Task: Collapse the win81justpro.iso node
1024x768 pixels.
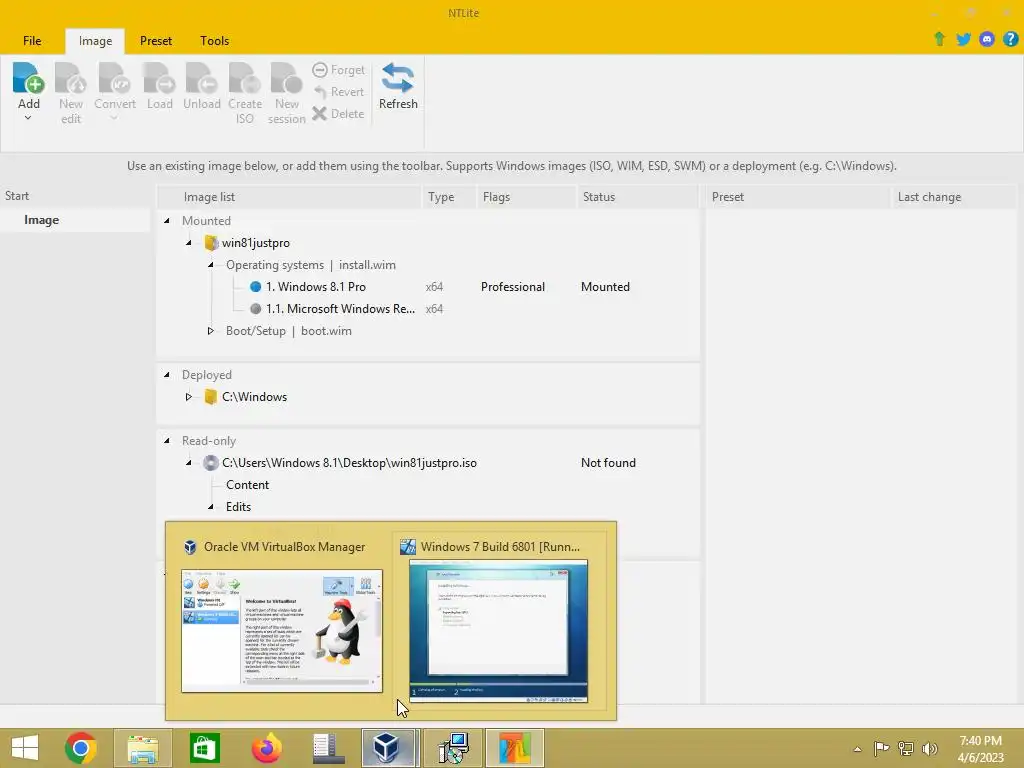Action: click(189, 463)
